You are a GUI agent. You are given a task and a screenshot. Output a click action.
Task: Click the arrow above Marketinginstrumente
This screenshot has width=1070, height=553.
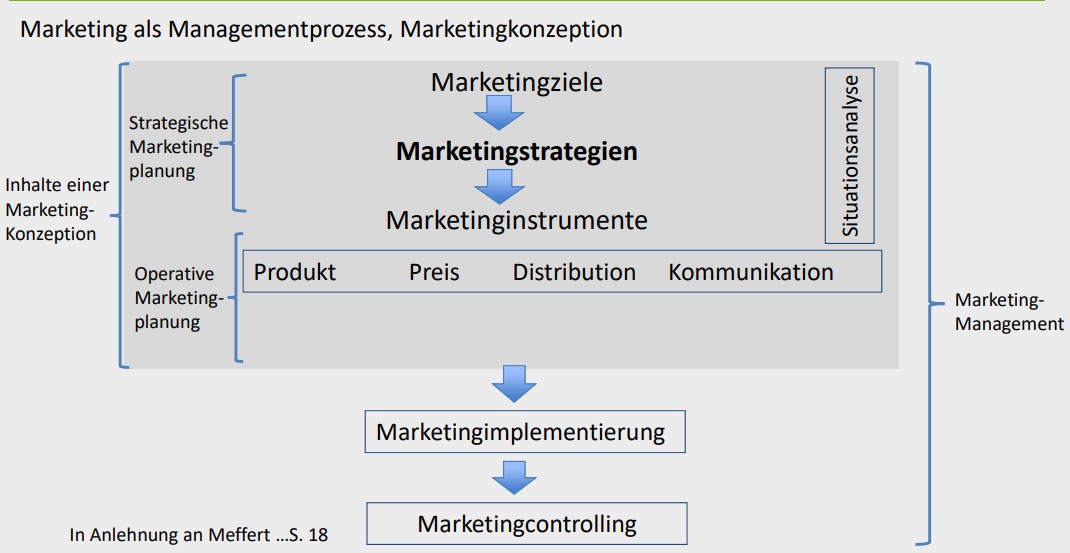(x=499, y=185)
